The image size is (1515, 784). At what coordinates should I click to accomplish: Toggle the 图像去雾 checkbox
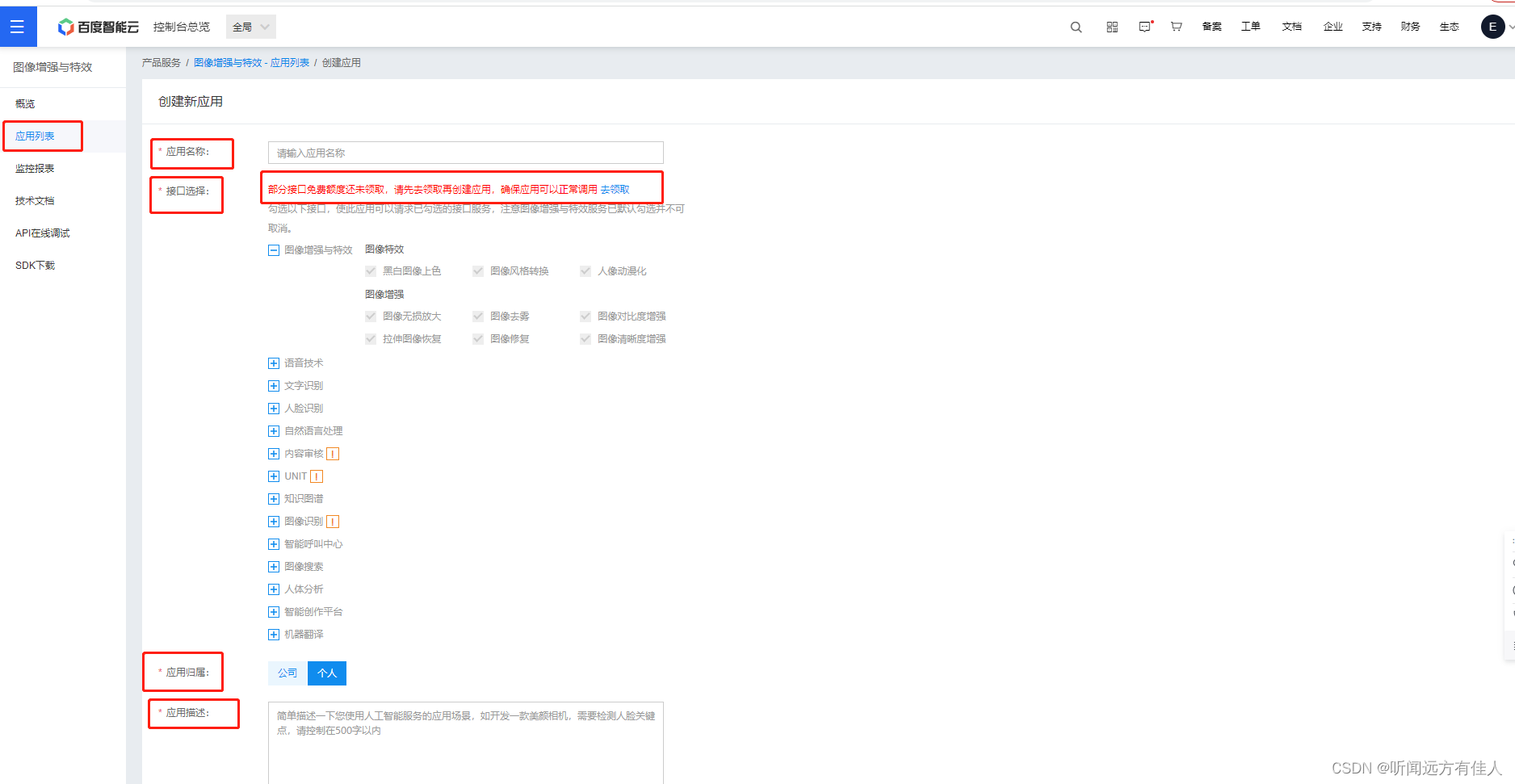pos(478,317)
